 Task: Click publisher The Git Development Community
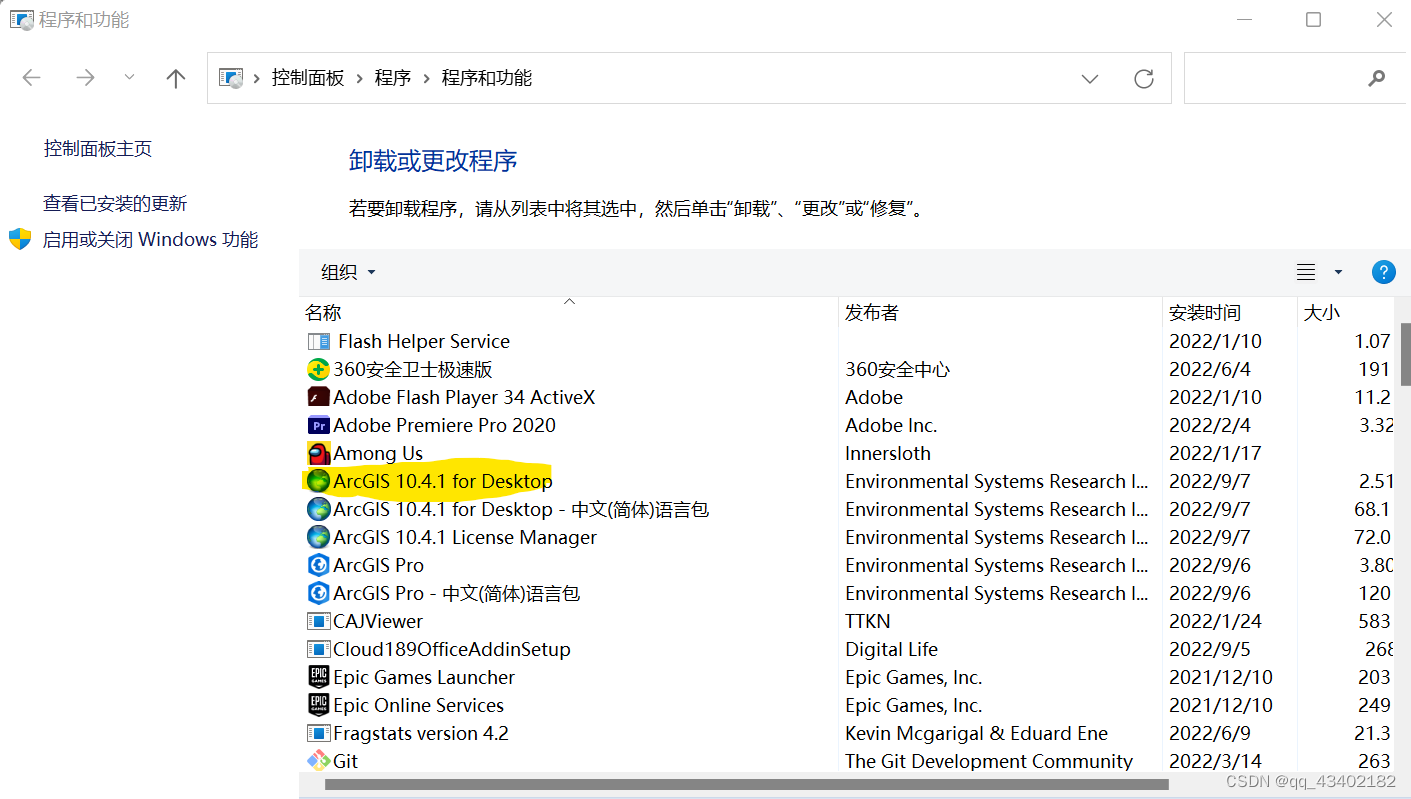pos(989,761)
